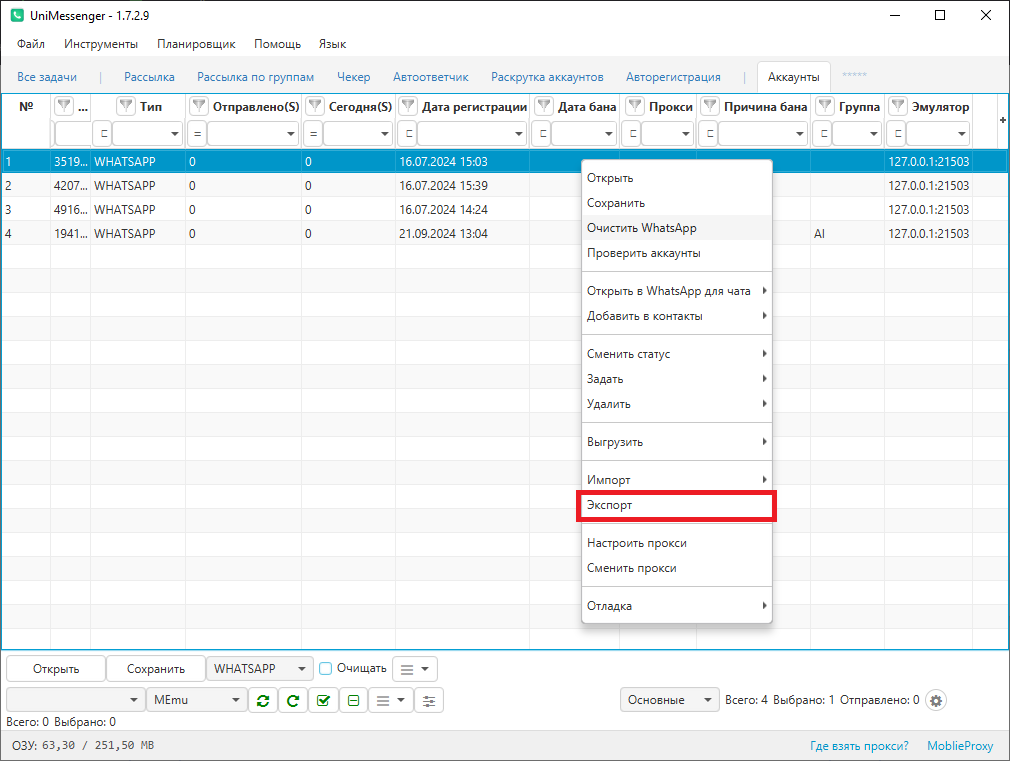Click the green minus deselect icon
This screenshot has height=761, width=1010.
(353, 701)
